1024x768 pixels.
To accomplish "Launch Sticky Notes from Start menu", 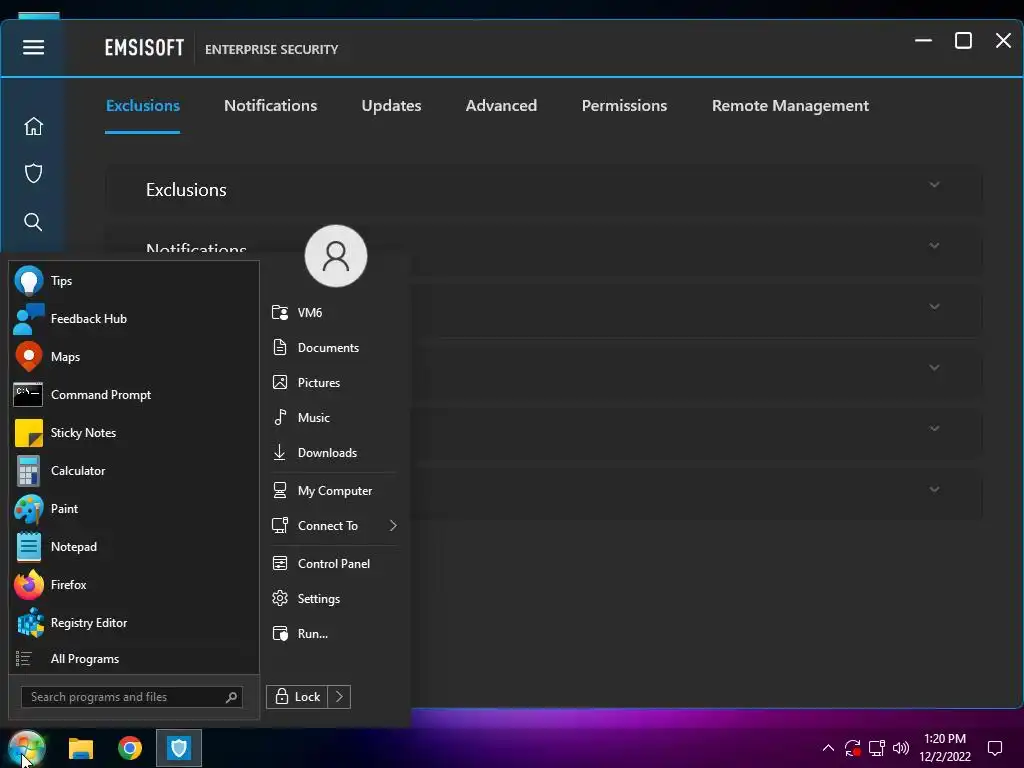I will (x=135, y=432).
